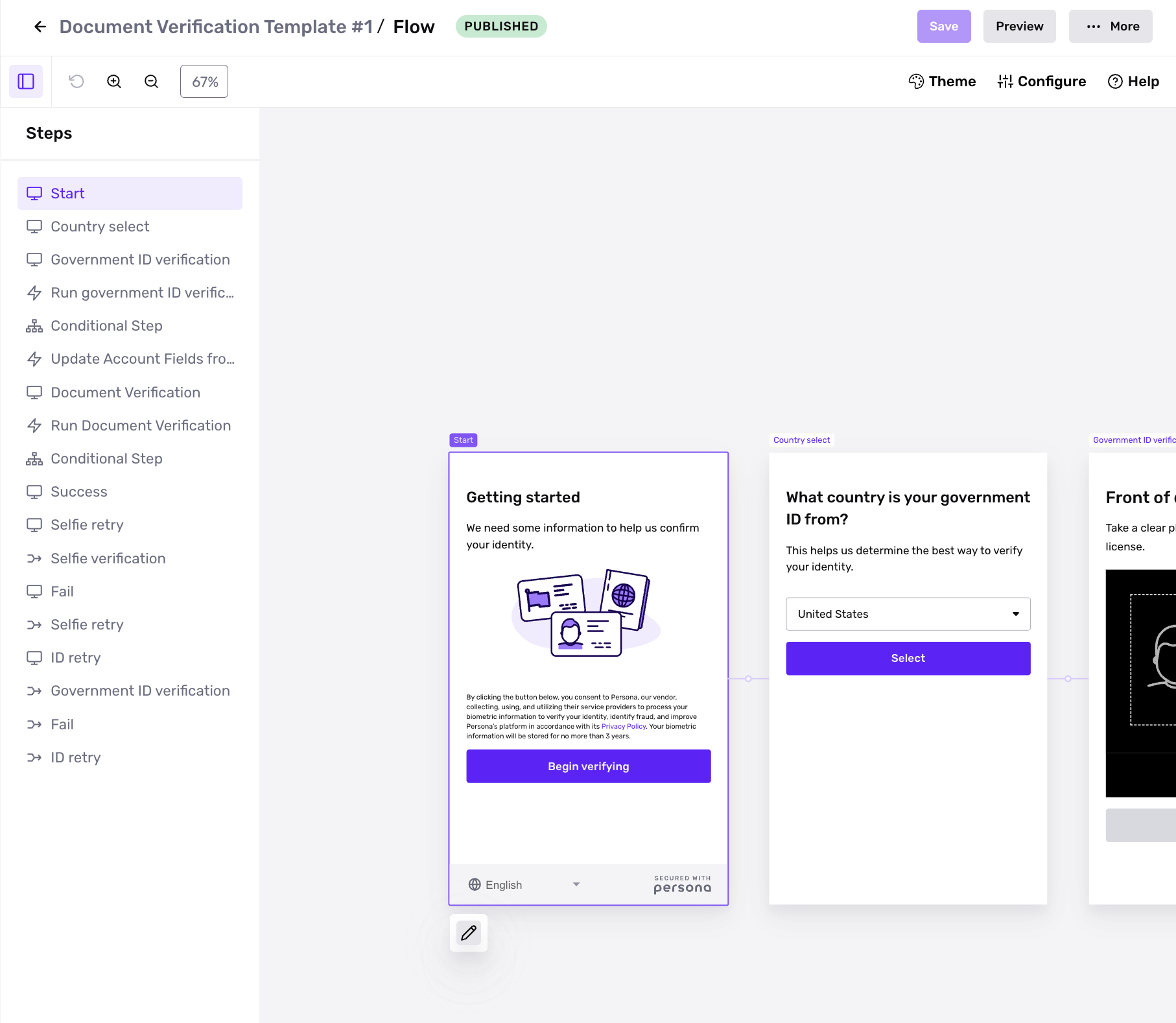Viewport: 1176px width, 1023px height.
Task: Click the undo icon in the toolbar
Action: (x=76, y=81)
